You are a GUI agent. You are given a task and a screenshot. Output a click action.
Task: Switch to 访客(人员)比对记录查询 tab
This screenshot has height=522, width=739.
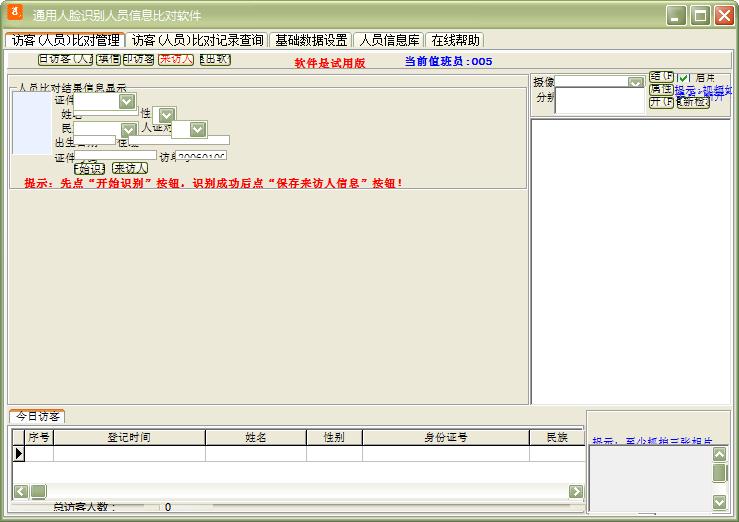(198, 40)
